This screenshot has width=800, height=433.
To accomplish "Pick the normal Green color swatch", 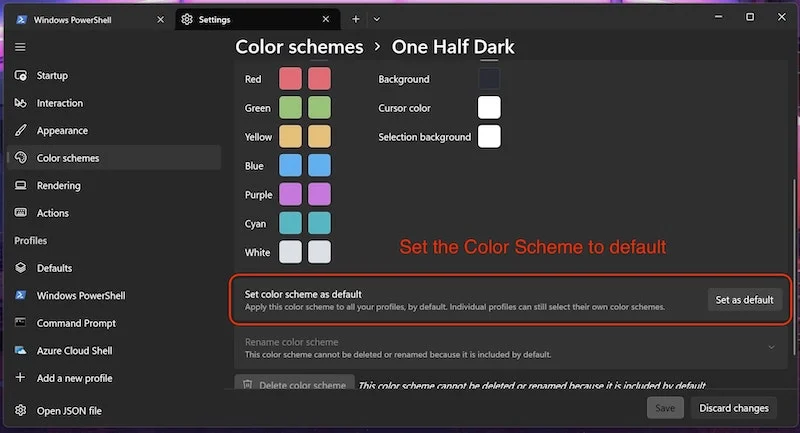I will point(290,108).
